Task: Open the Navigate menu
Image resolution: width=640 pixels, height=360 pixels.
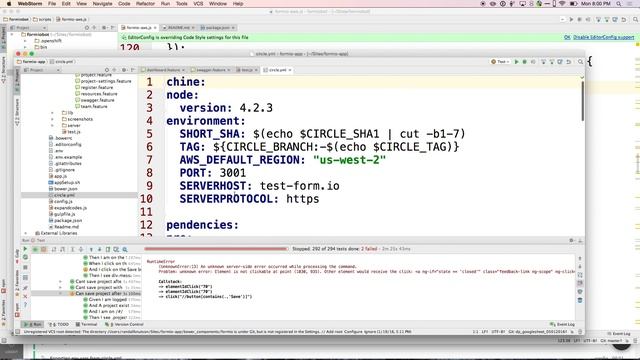Action: pos(102,4)
